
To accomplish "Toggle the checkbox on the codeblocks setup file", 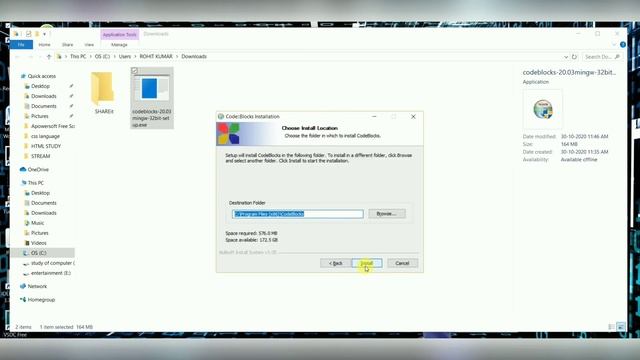I will pyautogui.click(x=135, y=71).
